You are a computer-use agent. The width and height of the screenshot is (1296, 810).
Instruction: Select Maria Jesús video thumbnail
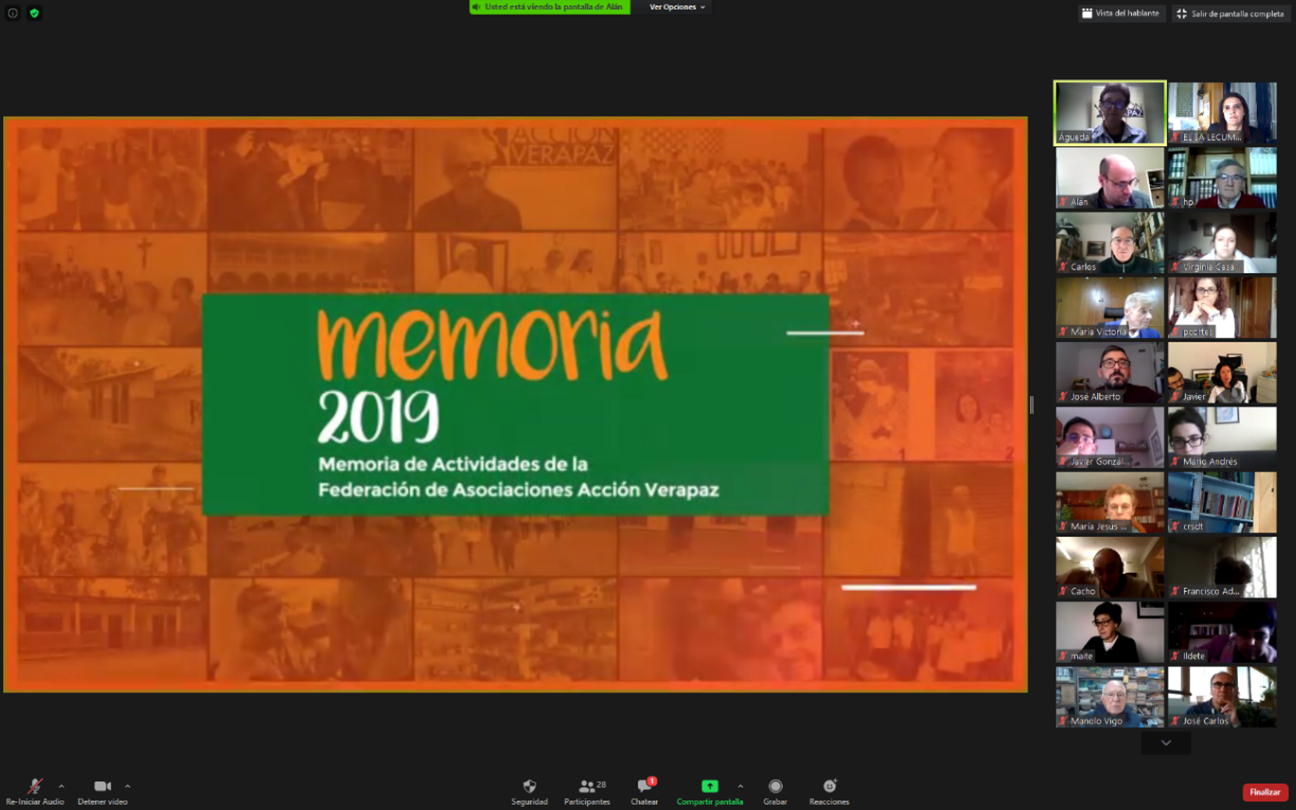(x=1110, y=503)
